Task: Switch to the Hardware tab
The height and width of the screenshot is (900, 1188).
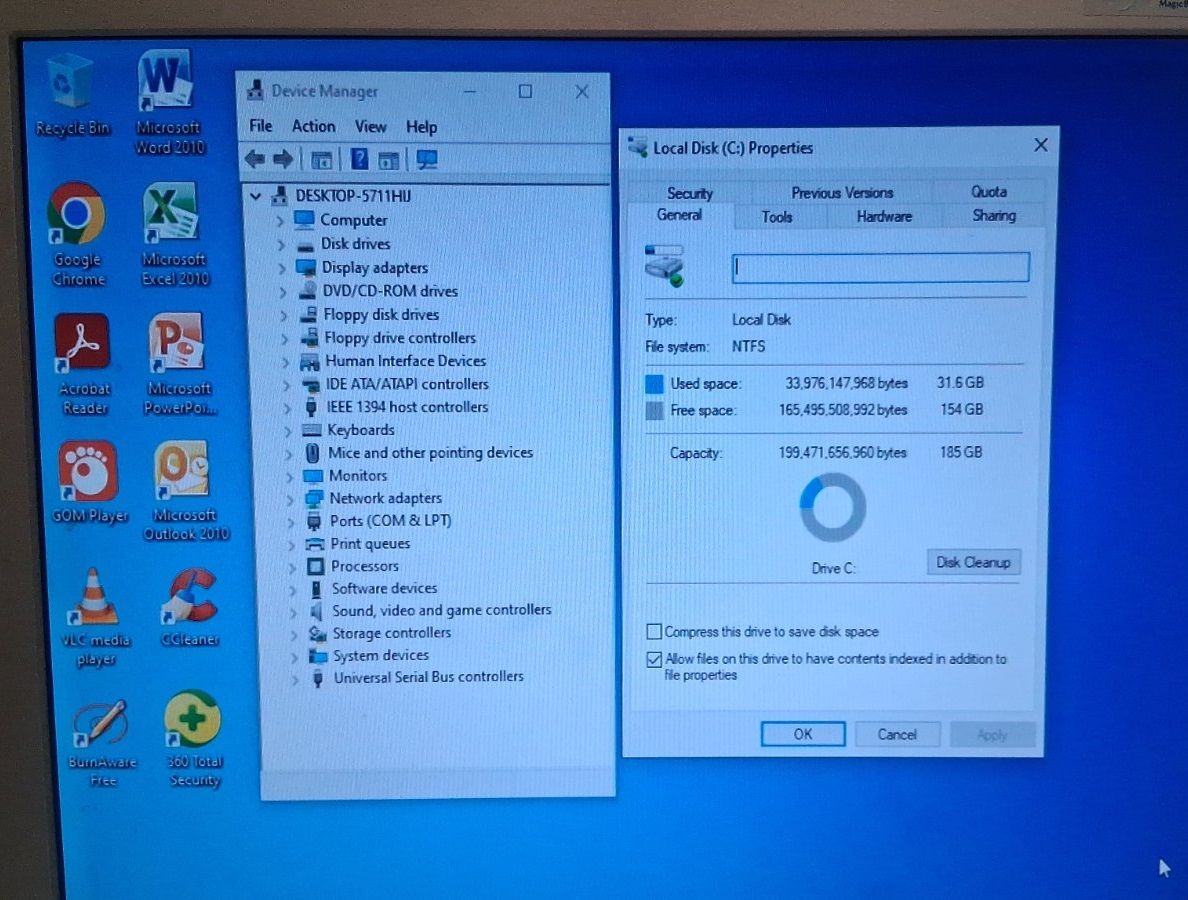Action: pos(884,216)
